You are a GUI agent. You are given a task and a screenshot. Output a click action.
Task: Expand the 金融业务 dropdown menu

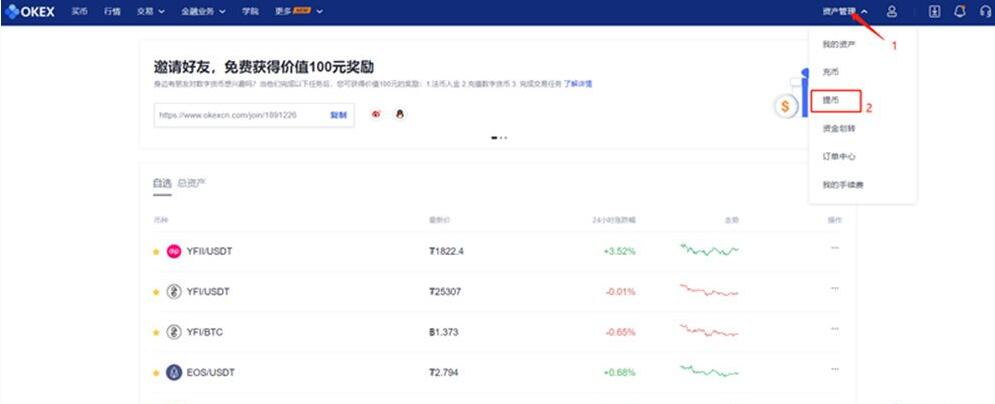[x=204, y=11]
